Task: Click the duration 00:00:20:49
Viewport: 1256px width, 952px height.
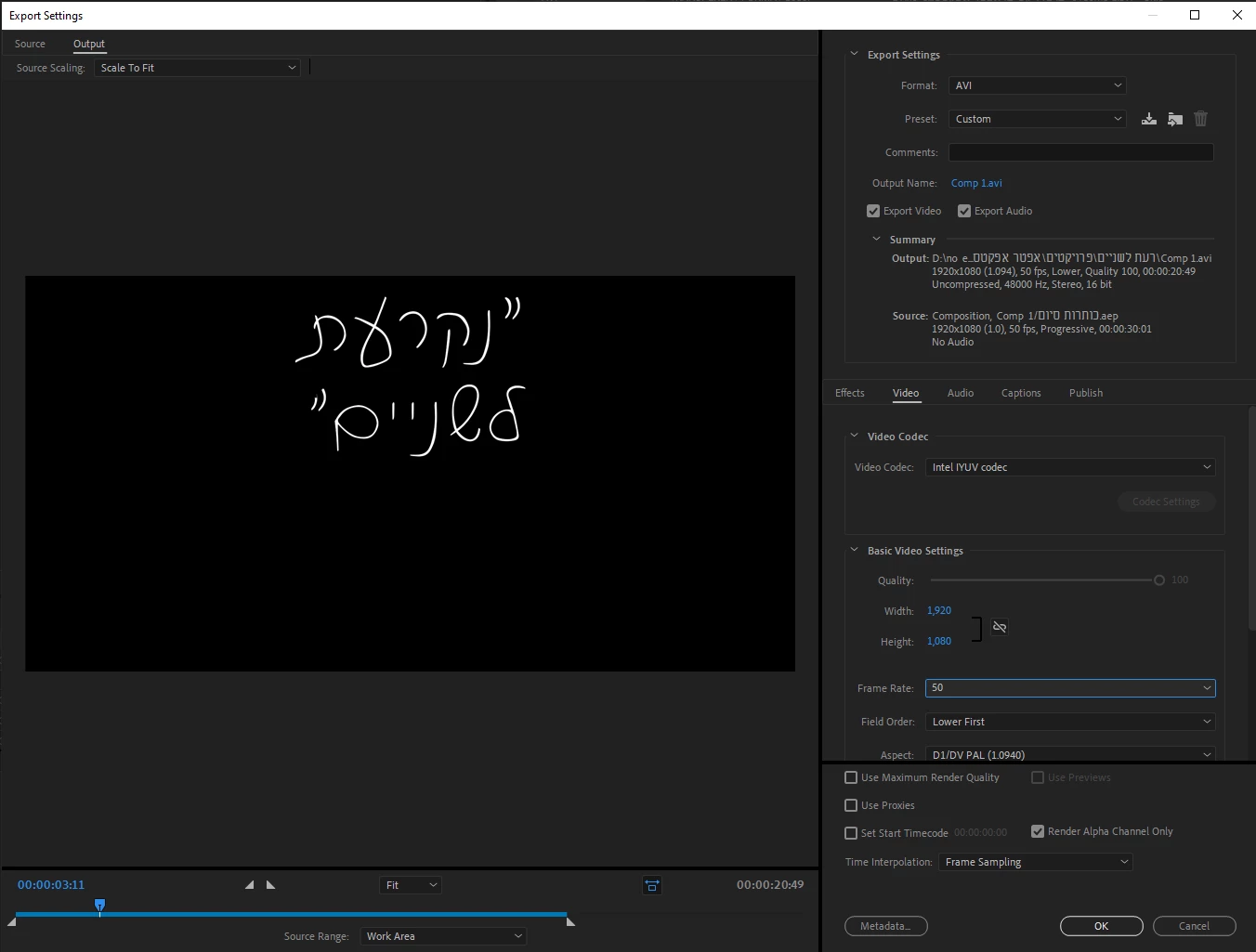Action: click(x=770, y=885)
